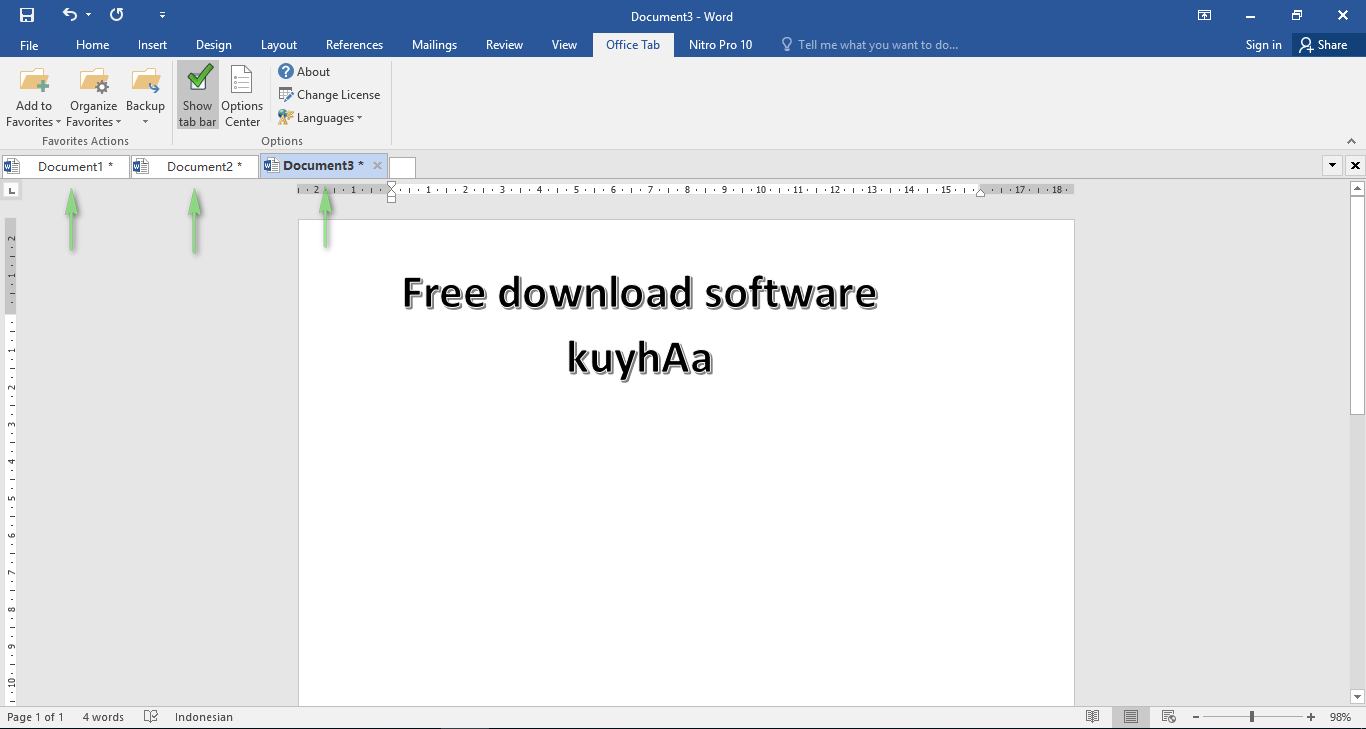Viewport: 1366px width, 729px height.
Task: Click the "Free download software" heading text
Action: (x=640, y=294)
